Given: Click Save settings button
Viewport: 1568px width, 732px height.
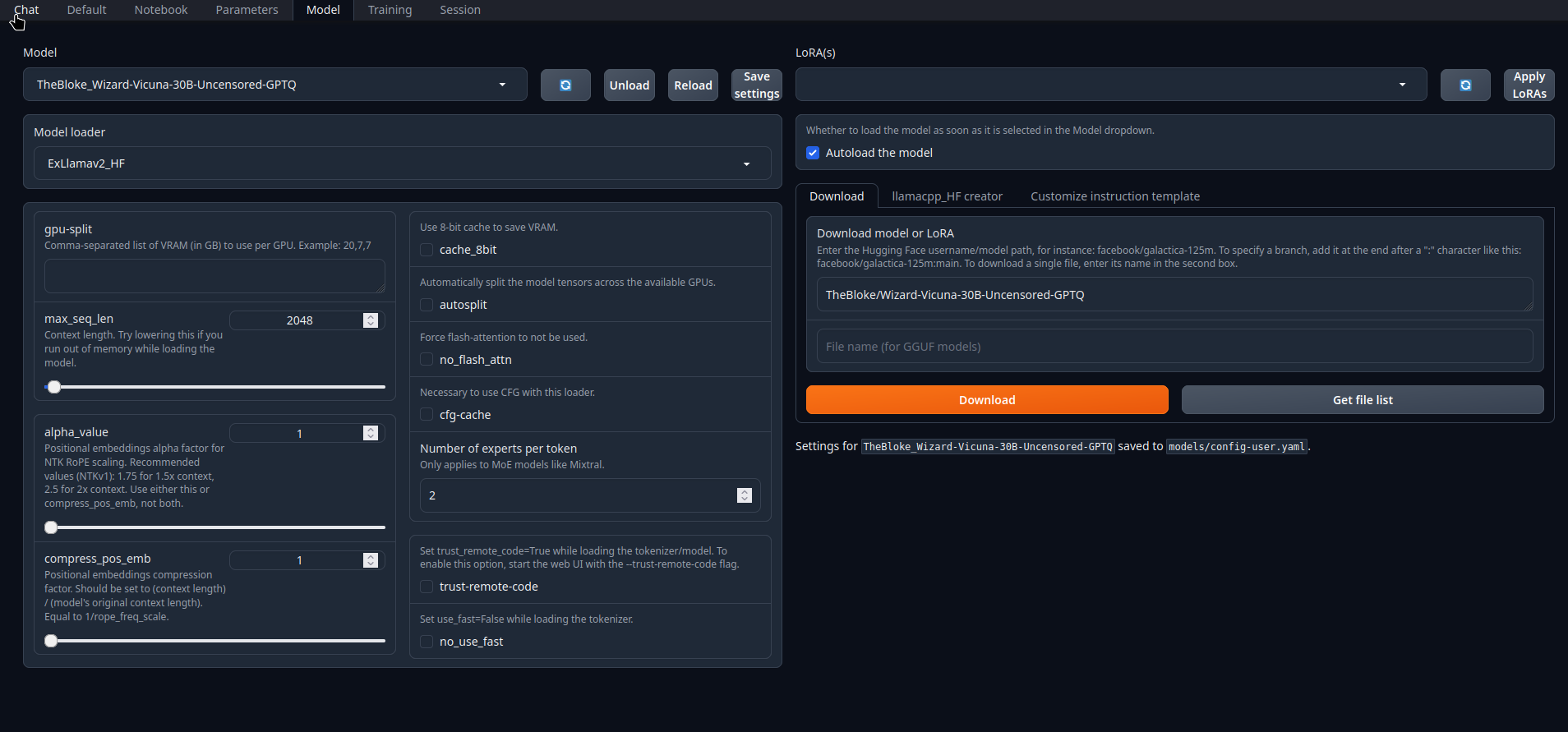Looking at the screenshot, I should [757, 85].
